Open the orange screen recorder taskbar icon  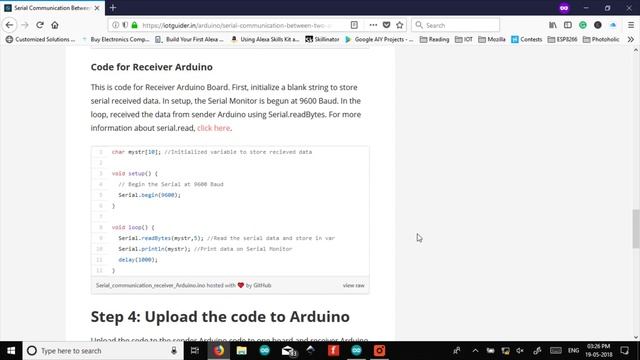379,351
